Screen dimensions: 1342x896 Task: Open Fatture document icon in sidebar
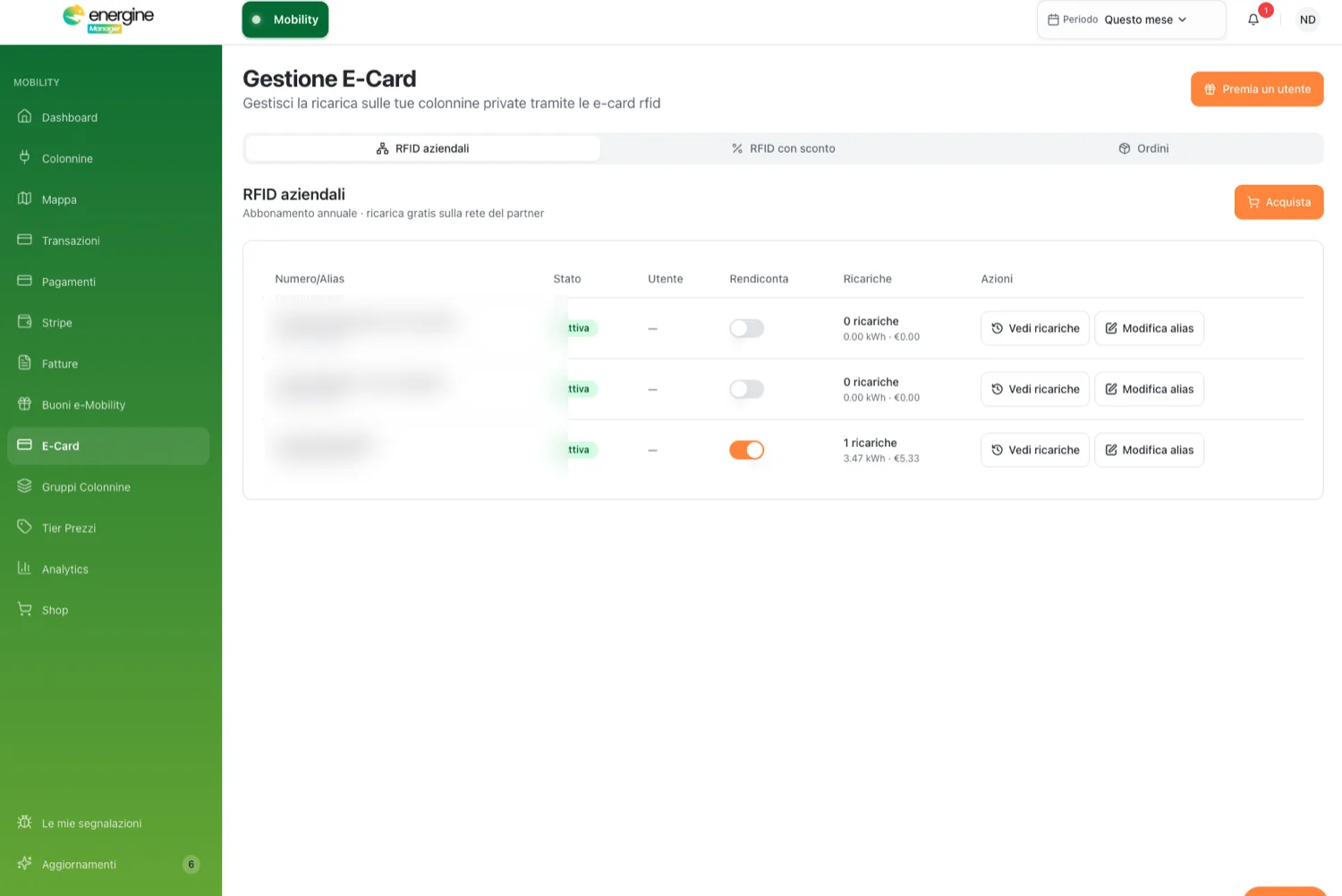coord(25,363)
